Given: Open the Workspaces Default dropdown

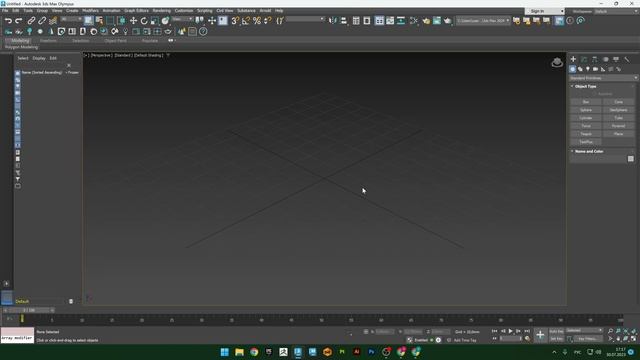Looking at the screenshot, I should [615, 11].
